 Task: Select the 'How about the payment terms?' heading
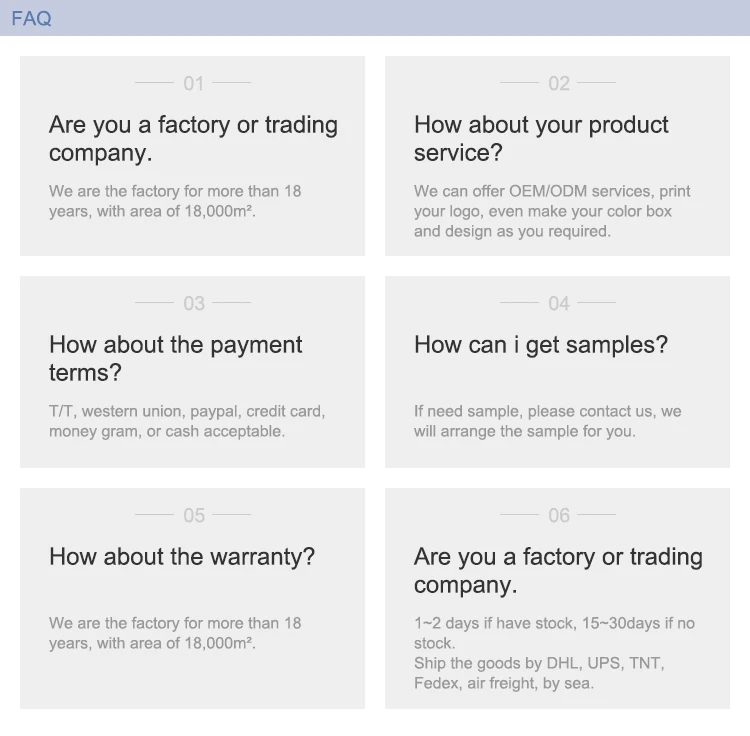point(175,359)
